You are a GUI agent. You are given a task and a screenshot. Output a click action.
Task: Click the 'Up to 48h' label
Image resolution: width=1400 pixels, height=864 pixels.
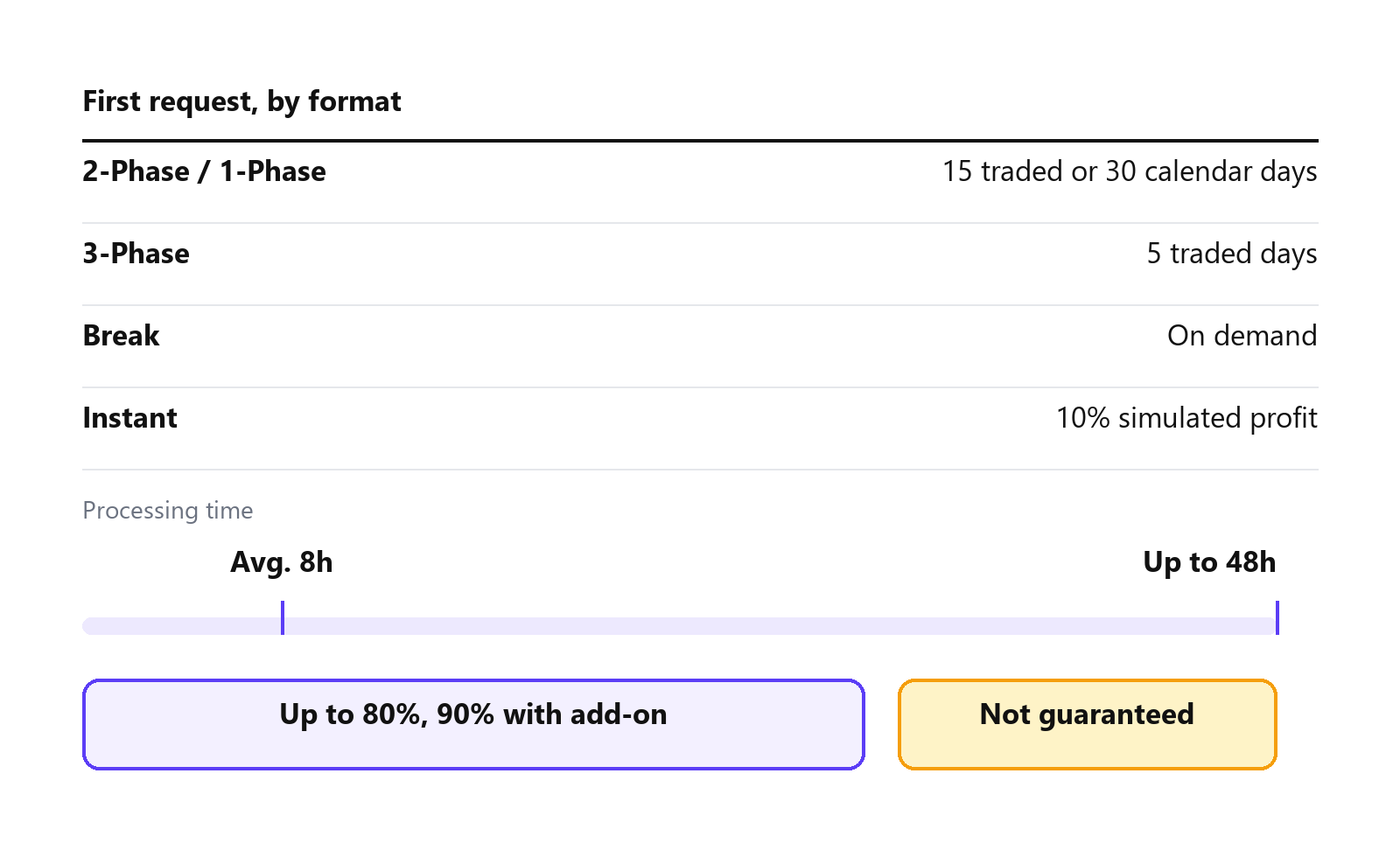1209,561
